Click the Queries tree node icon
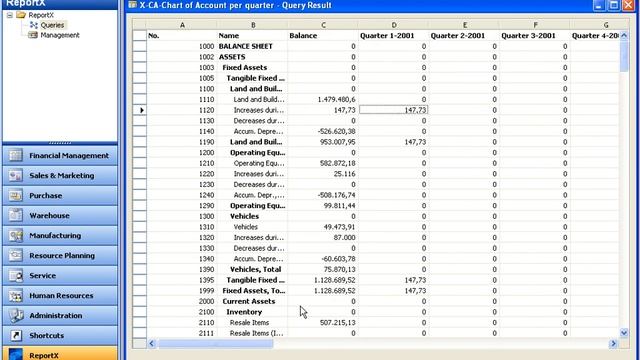Screen dimensions: 640x360 [x=33, y=25]
